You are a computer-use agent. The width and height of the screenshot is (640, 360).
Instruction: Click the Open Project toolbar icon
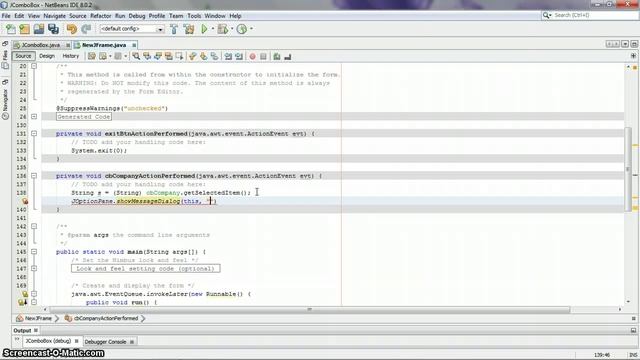(x=39, y=29)
